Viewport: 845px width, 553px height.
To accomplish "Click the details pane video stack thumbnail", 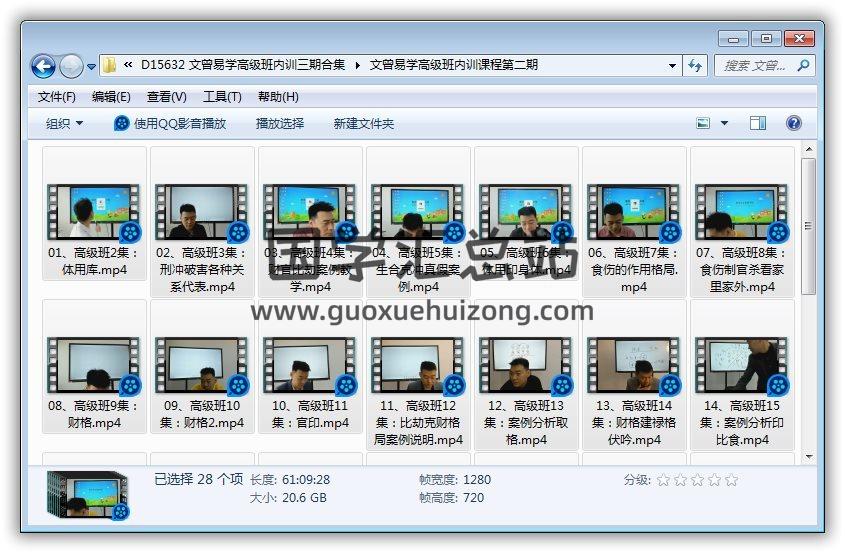I will (x=88, y=496).
